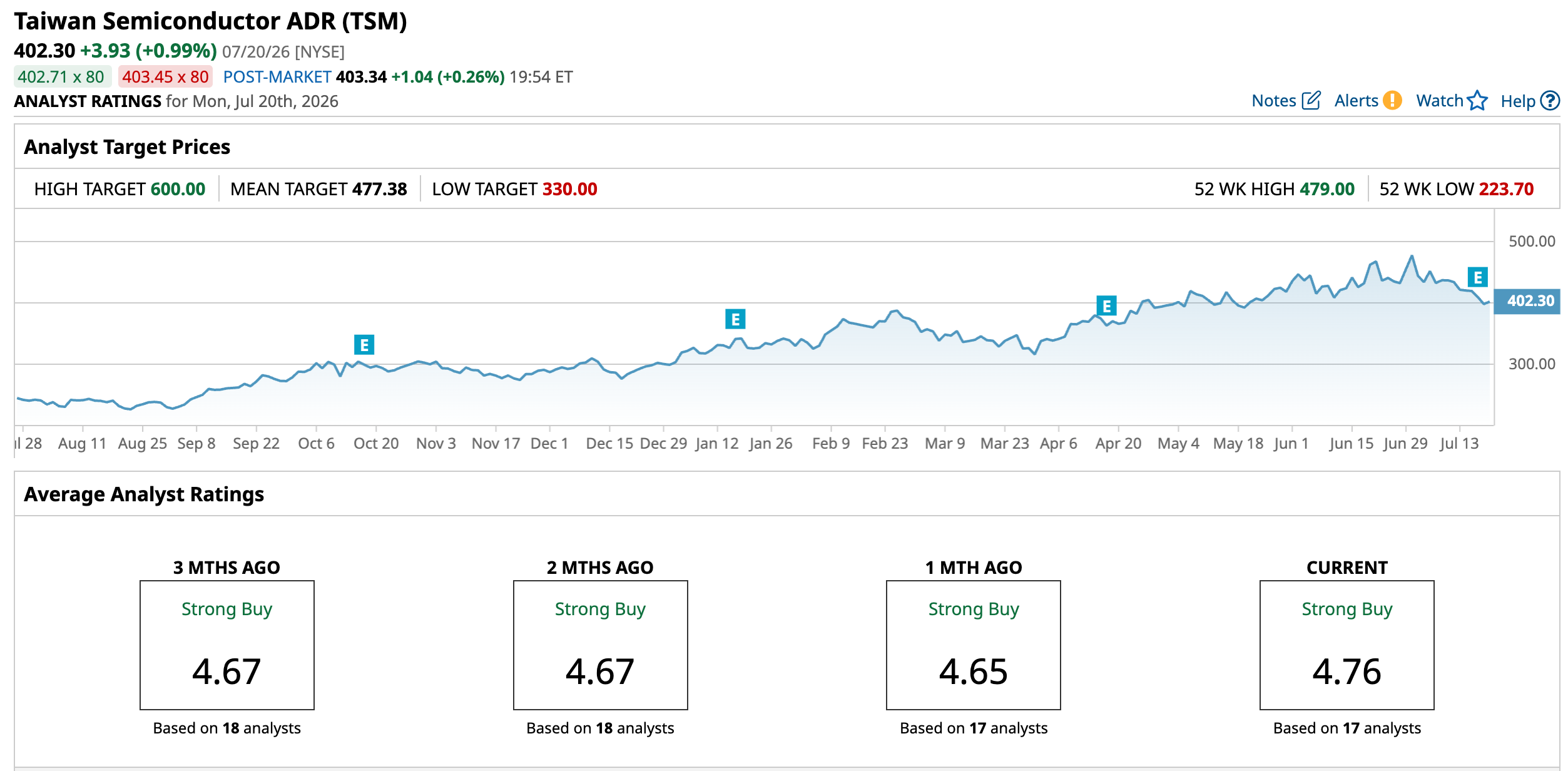1568x771 pixels.
Task: Click the earnings E marker near Jan 12
Action: (x=735, y=319)
